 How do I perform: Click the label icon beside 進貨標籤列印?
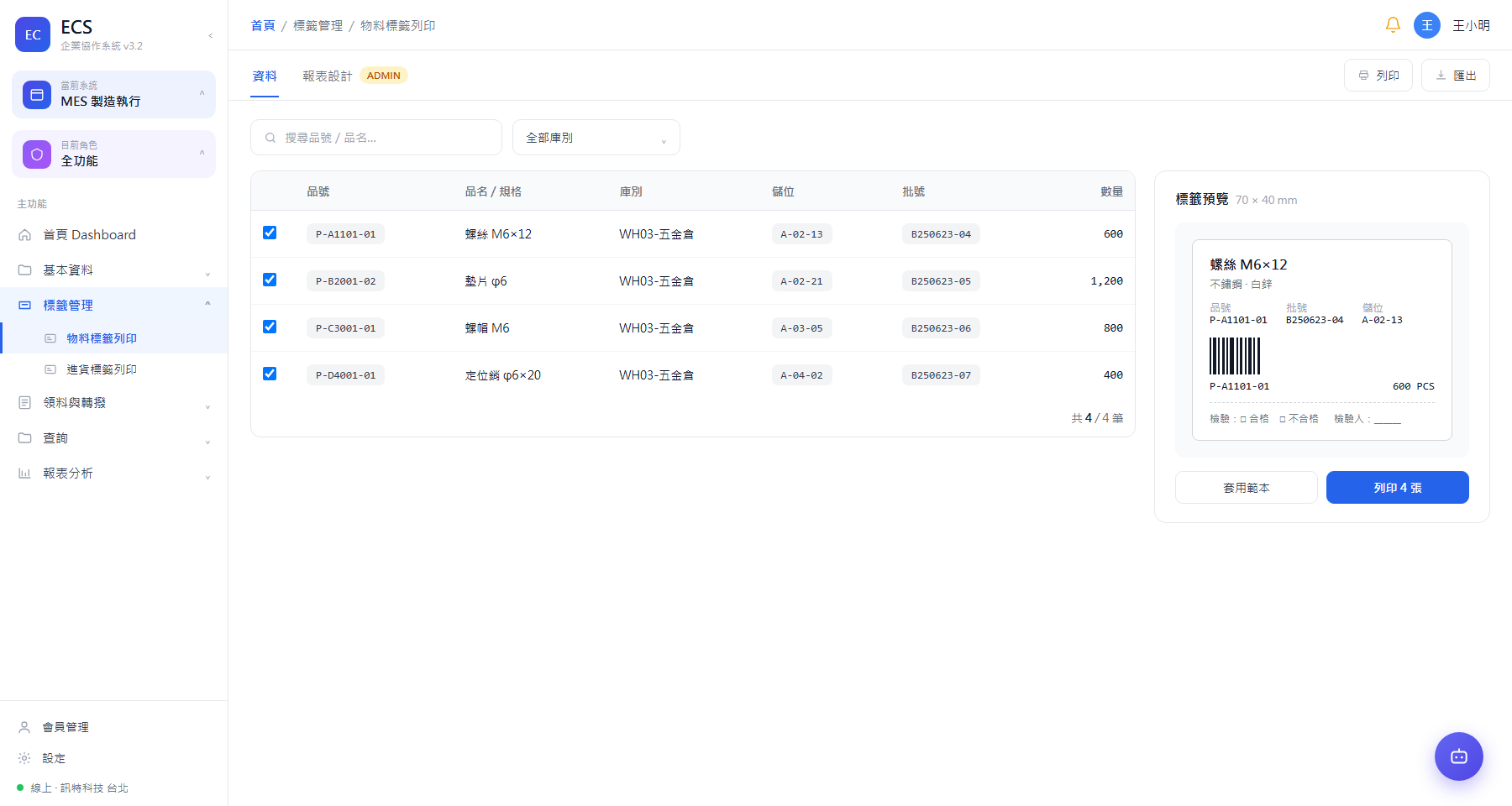pyautogui.click(x=50, y=369)
